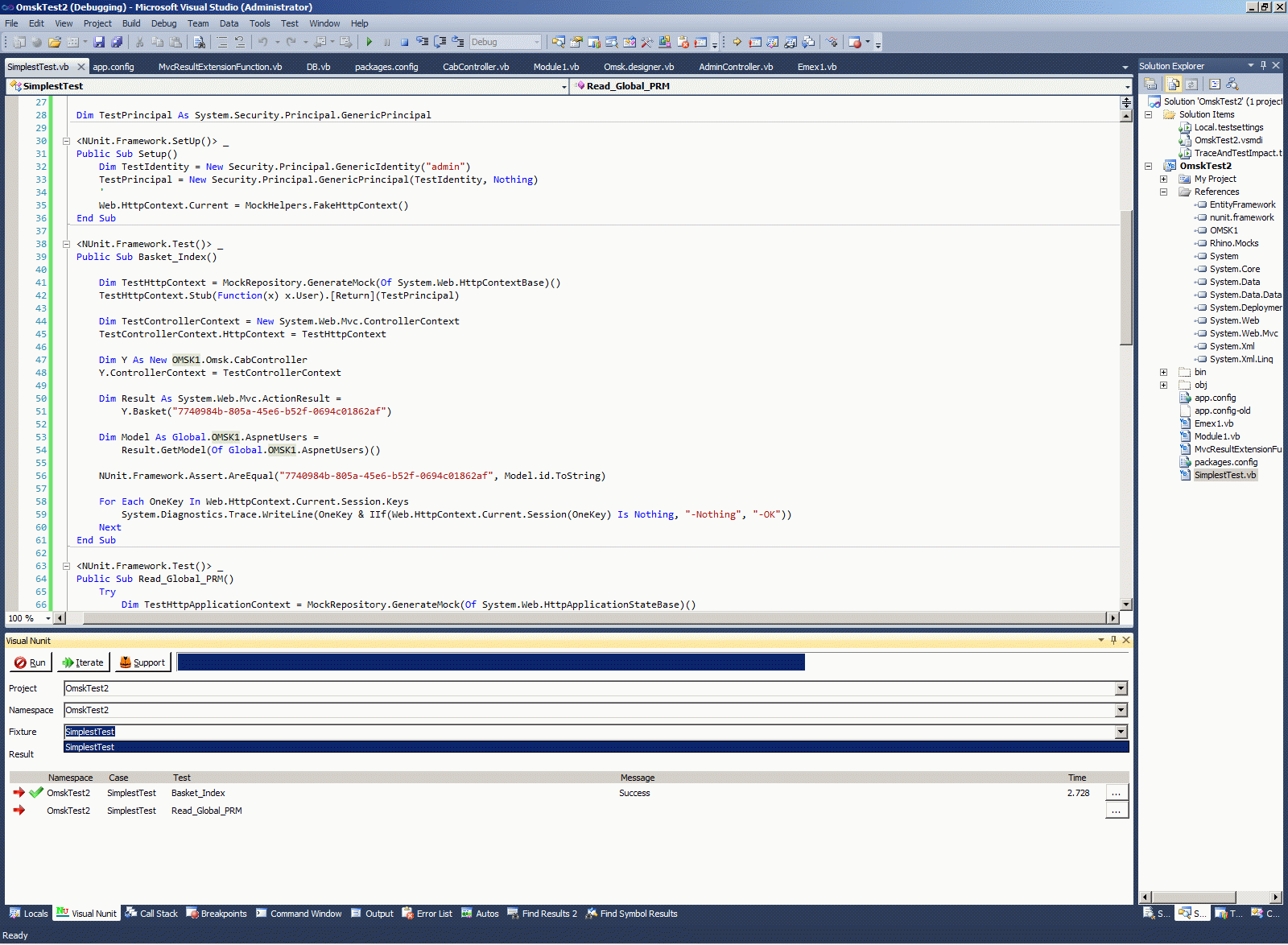Click the Save All toolbar icon
This screenshot has height=945, width=1288.
117,42
